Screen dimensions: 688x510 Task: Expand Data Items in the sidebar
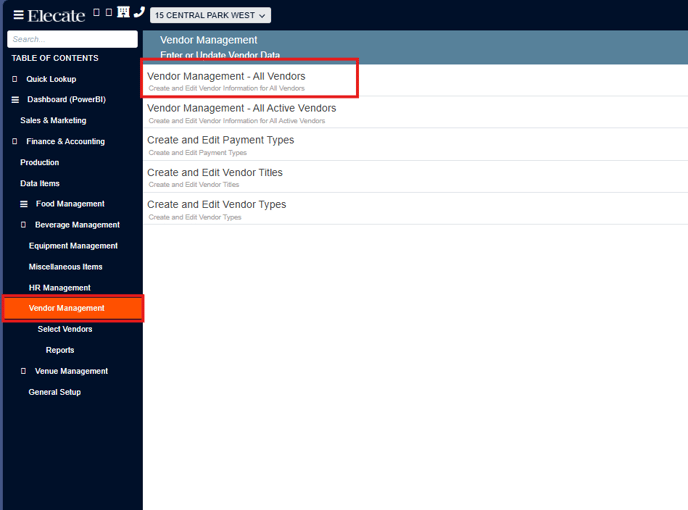point(39,183)
